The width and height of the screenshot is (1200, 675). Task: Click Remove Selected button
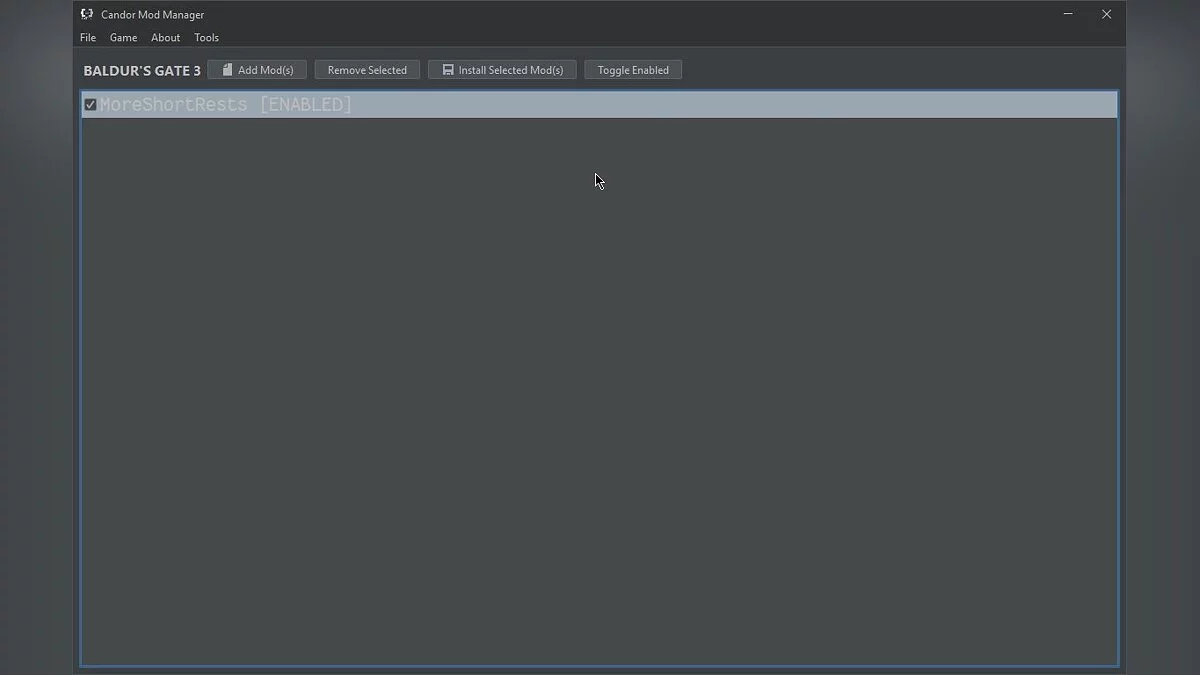click(x=367, y=70)
